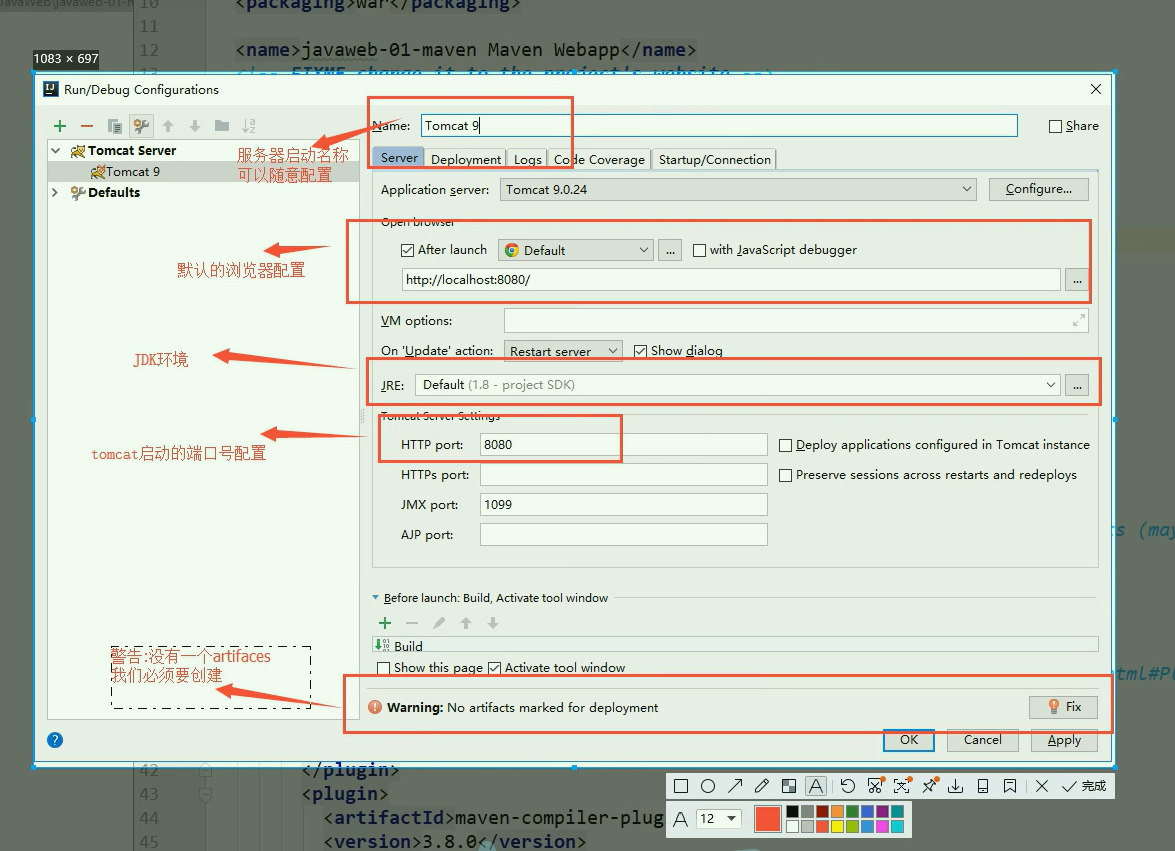Viewport: 1175px width, 851px height.
Task: Select arrow tool in screenshot toolbar
Action: 735,786
